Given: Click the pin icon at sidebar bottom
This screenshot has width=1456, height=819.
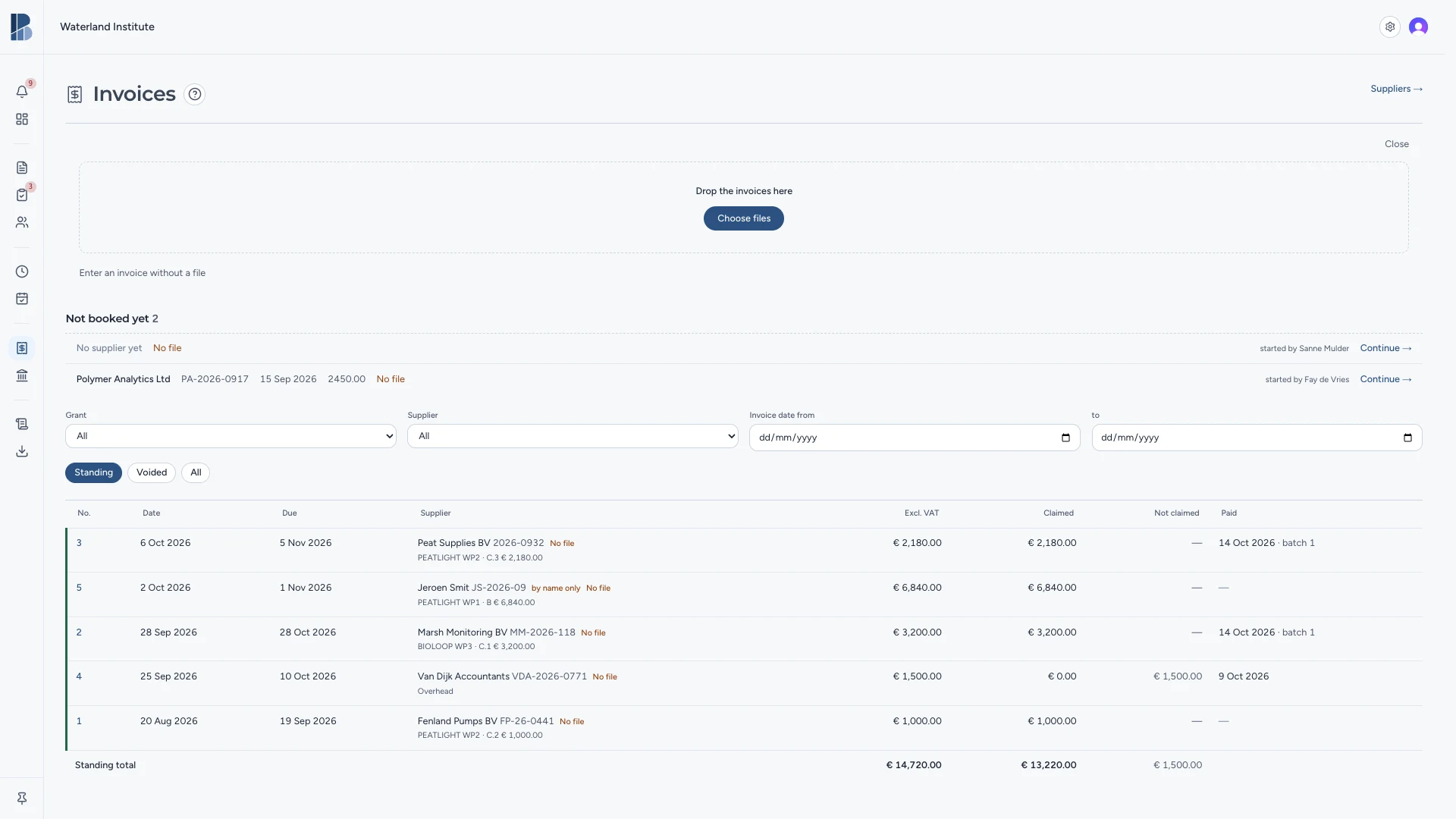Looking at the screenshot, I should (22, 799).
